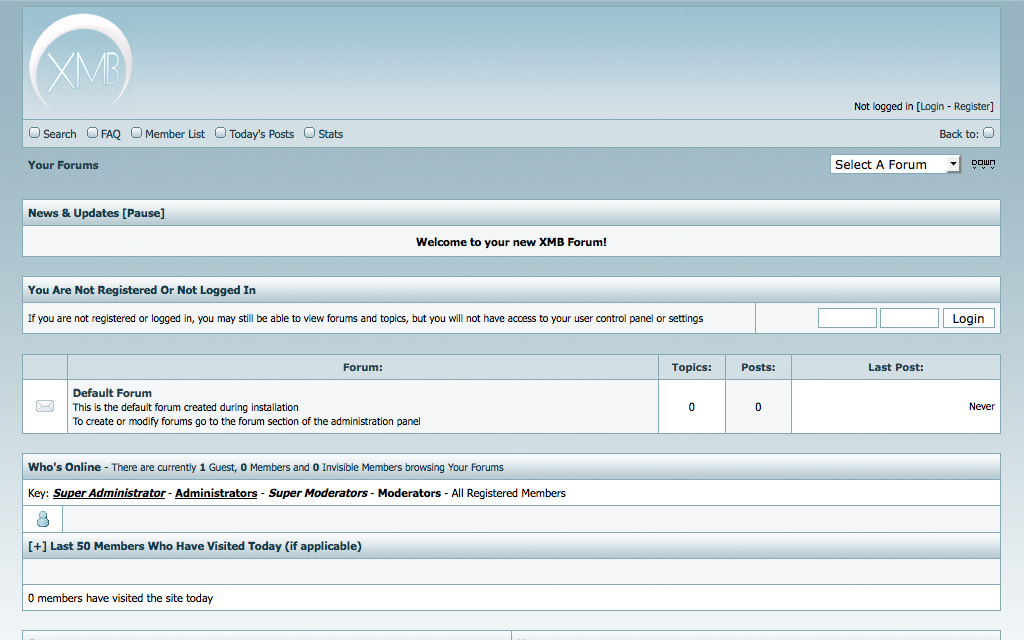Click the icon next to FAQ
The image size is (1024, 640).
(x=93, y=133)
